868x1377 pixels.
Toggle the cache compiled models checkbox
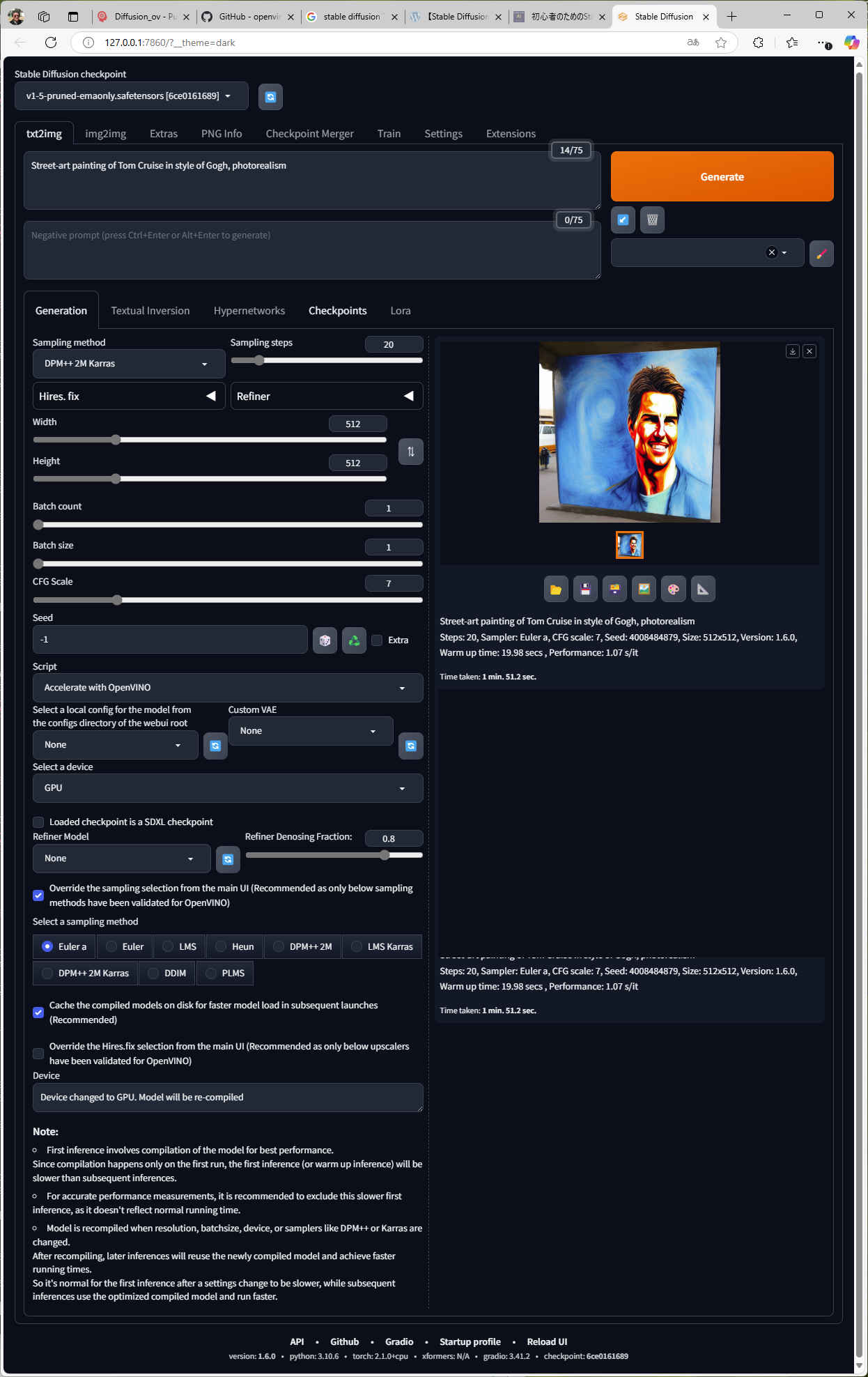tap(38, 1013)
